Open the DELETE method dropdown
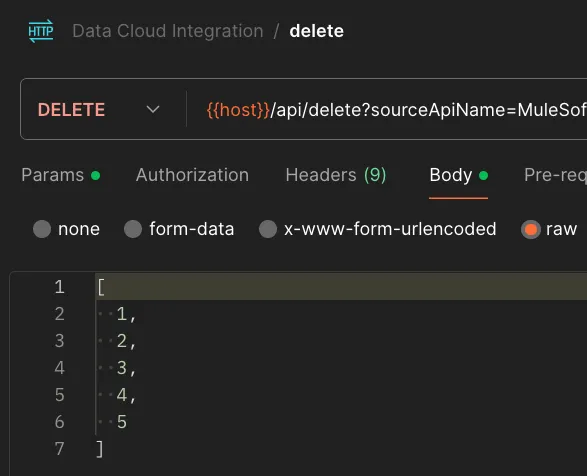The width and height of the screenshot is (587, 476). click(99, 110)
